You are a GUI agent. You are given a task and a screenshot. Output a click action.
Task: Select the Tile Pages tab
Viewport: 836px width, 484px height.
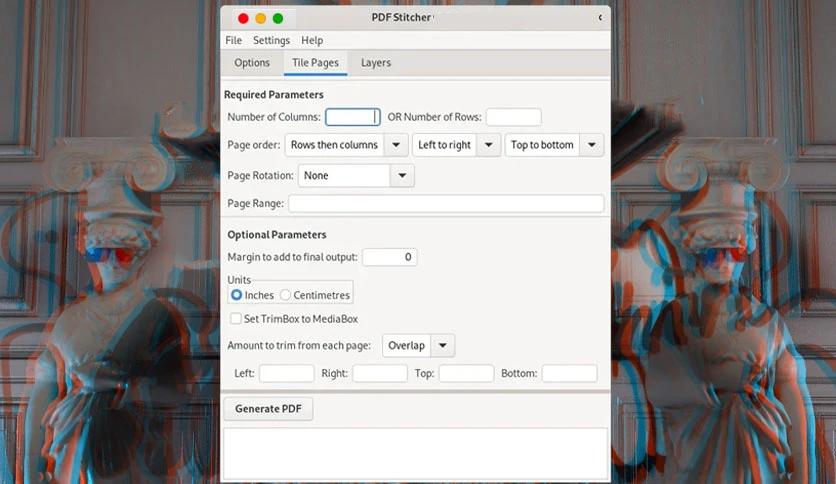(315, 63)
